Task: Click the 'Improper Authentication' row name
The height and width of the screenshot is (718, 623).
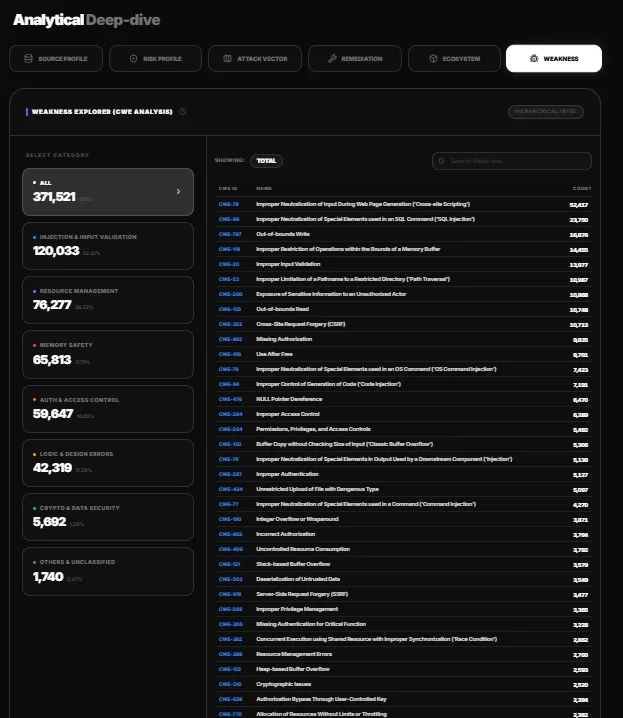Action: 287,474
